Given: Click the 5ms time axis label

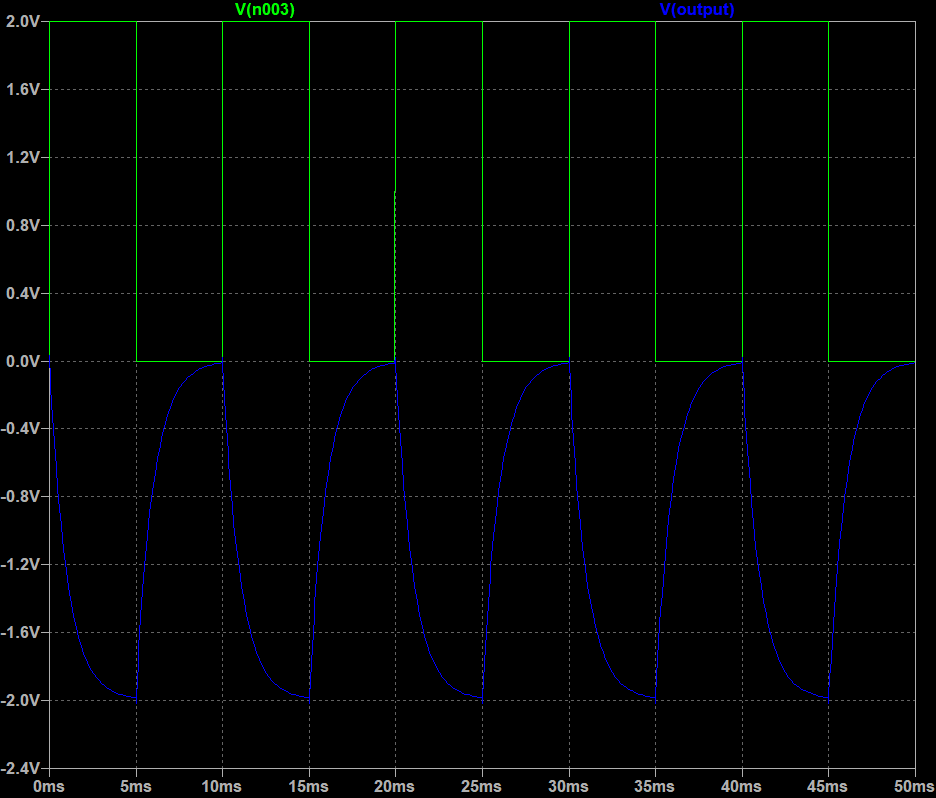Looking at the screenshot, I should point(136,787).
